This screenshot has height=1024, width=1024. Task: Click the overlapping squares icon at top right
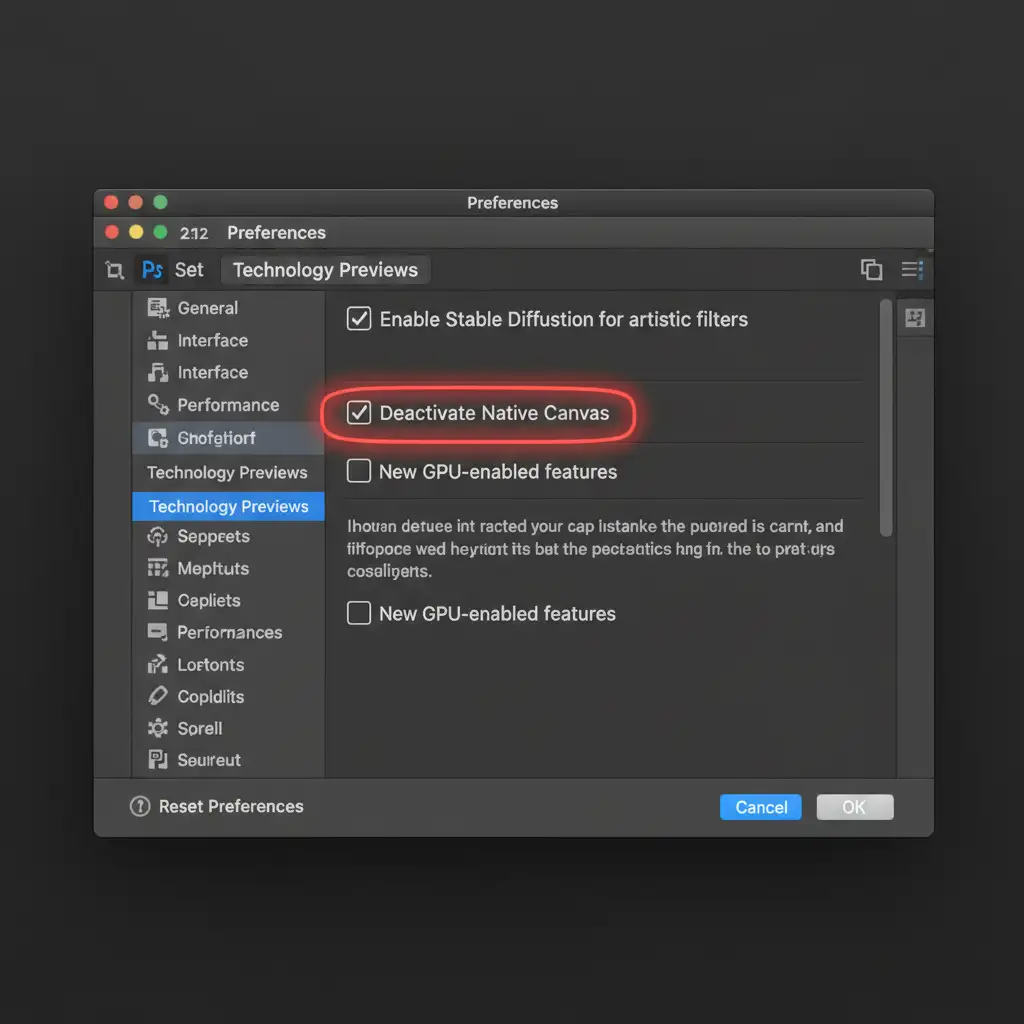click(x=871, y=269)
